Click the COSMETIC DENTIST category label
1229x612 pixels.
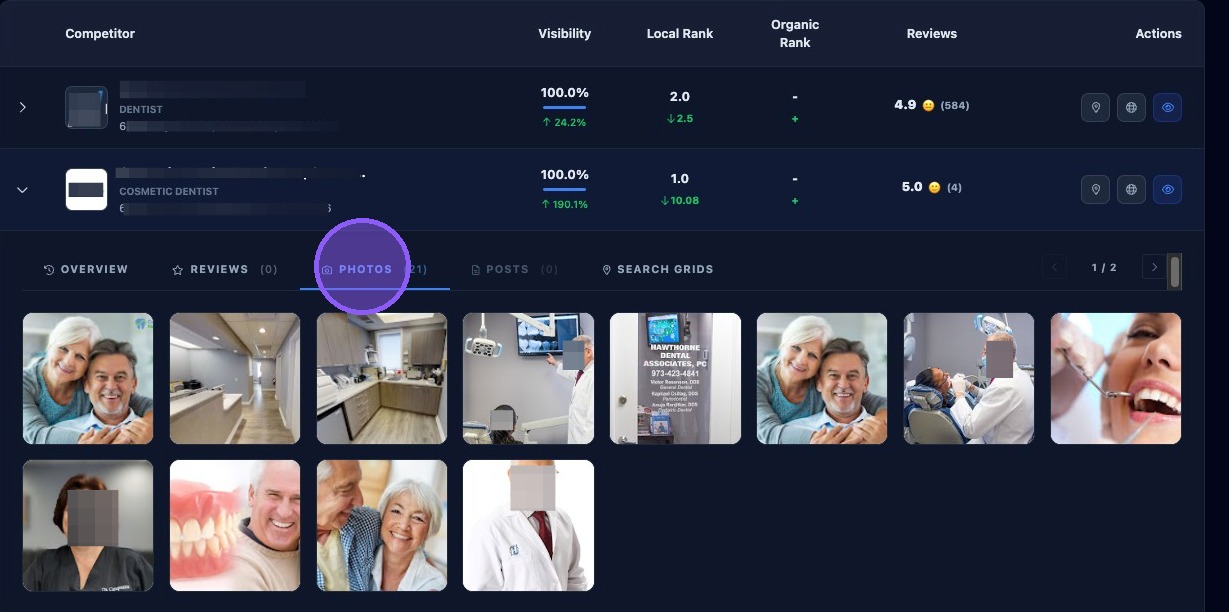(x=169, y=191)
